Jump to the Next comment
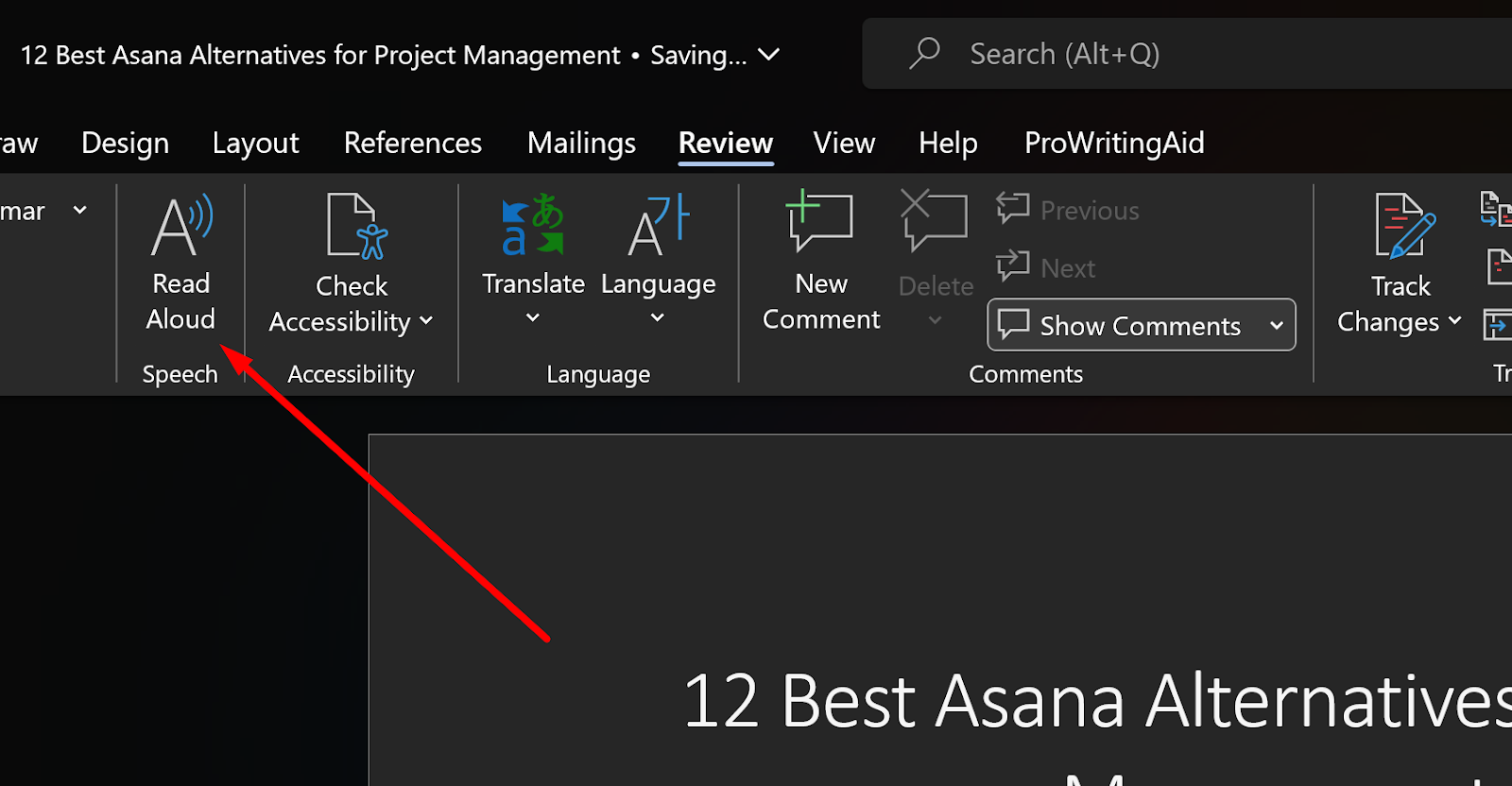The image size is (1512, 786). pos(1046,267)
